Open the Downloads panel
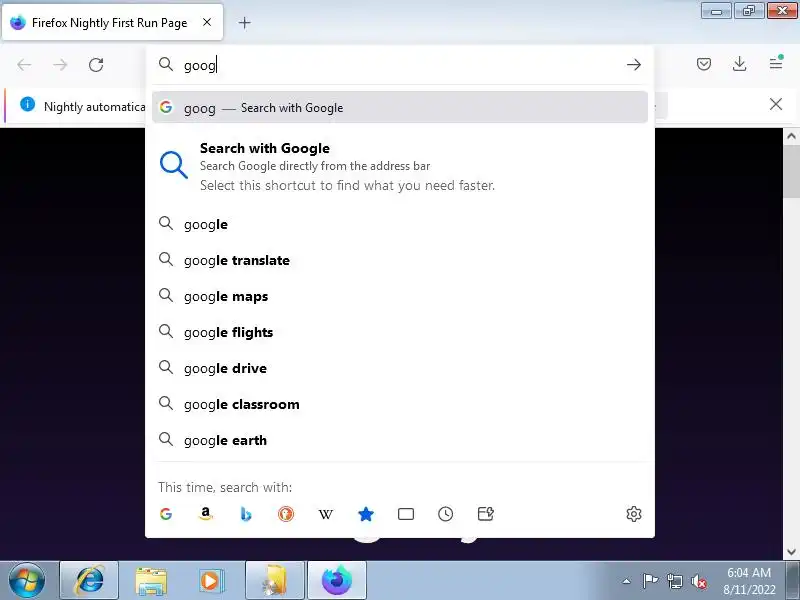This screenshot has width=800, height=600. click(x=739, y=64)
